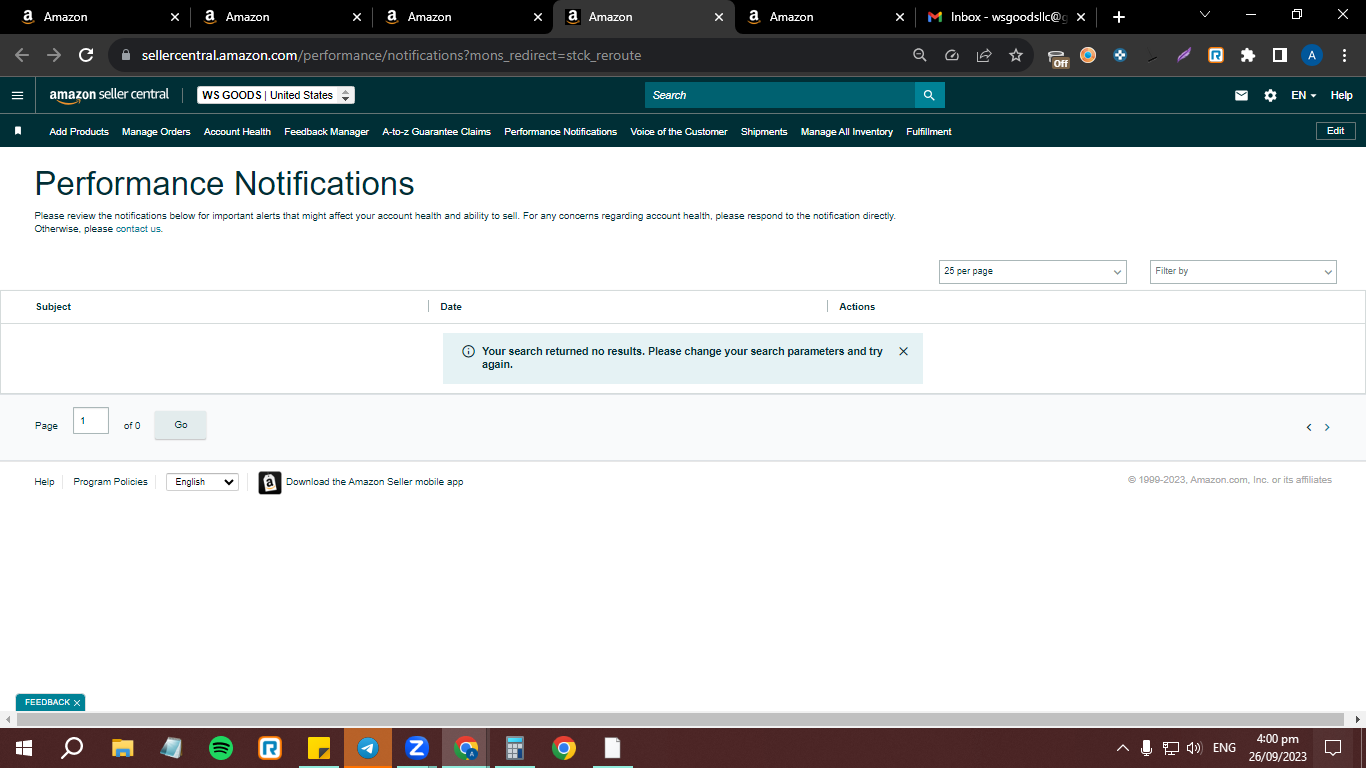Click the Amazon Seller app icon
Viewport: 1366px width, 768px height.
pyautogui.click(x=270, y=482)
